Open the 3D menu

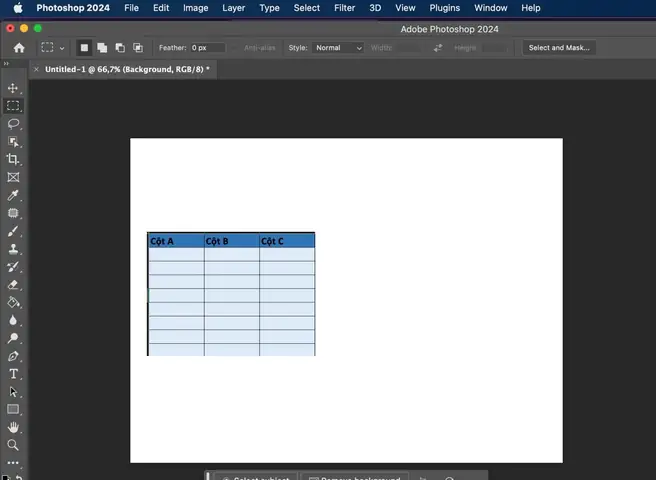[x=375, y=8]
